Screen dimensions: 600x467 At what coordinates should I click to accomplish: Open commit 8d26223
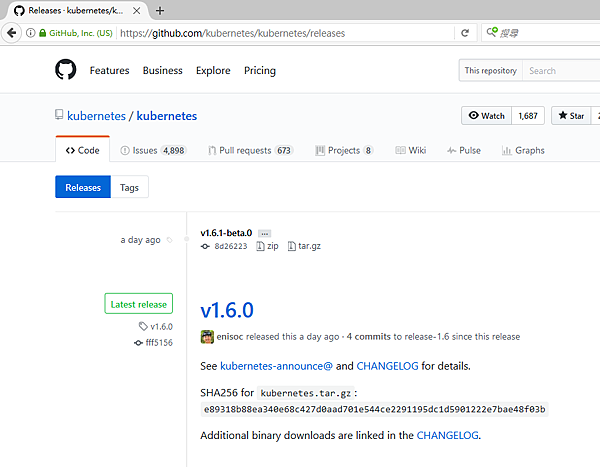pos(231,246)
